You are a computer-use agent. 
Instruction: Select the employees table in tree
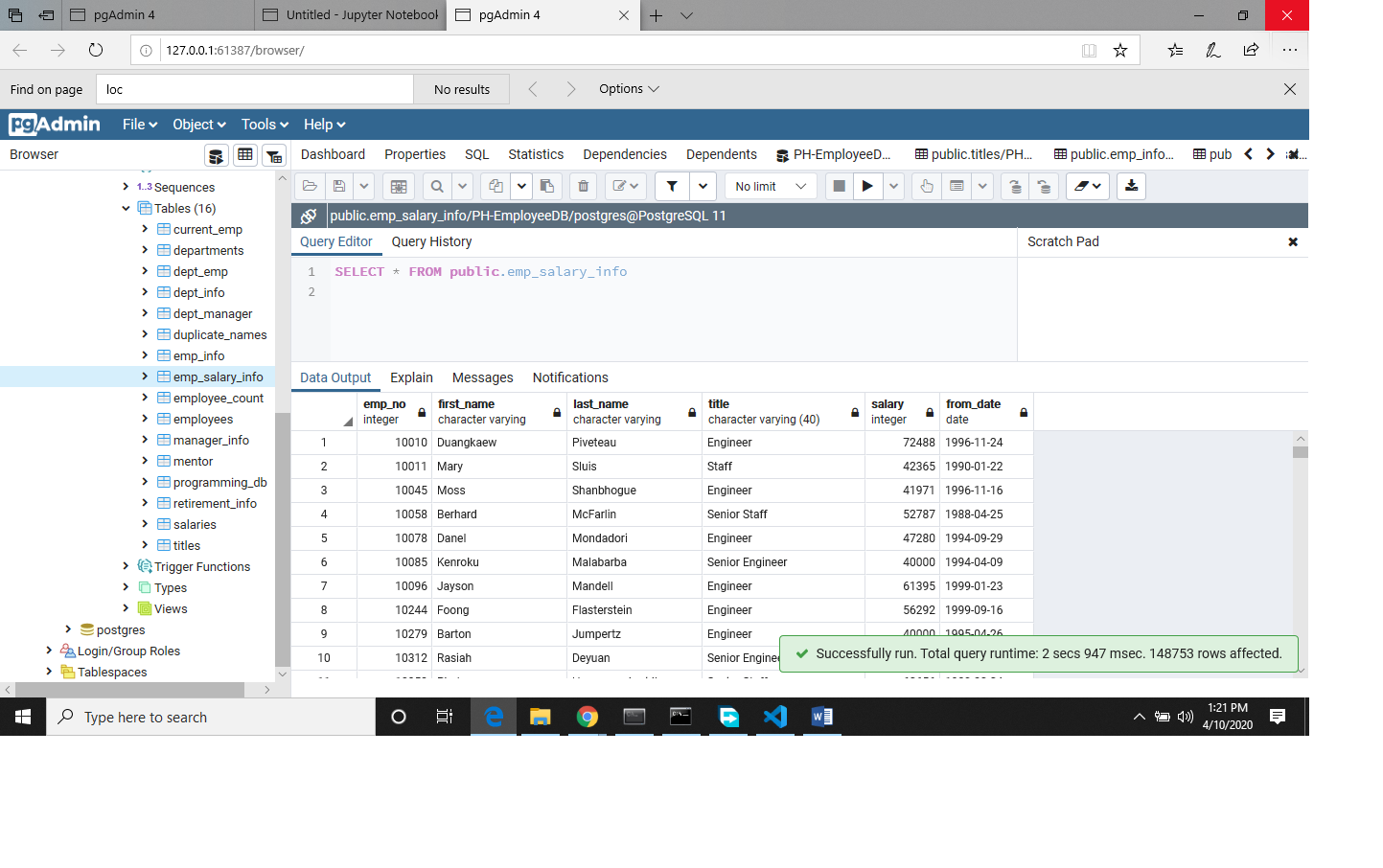tap(202, 419)
